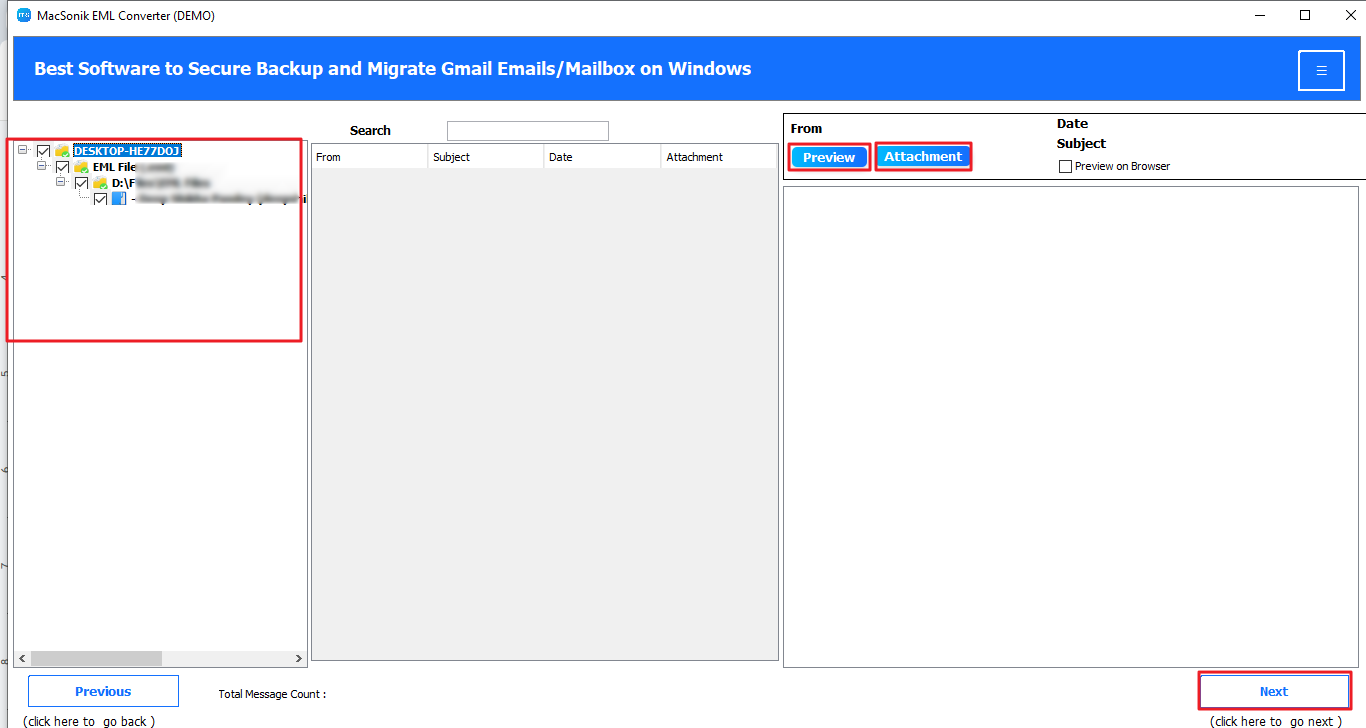The width and height of the screenshot is (1366, 728).
Task: Click the Search label text
Action: pyautogui.click(x=370, y=131)
